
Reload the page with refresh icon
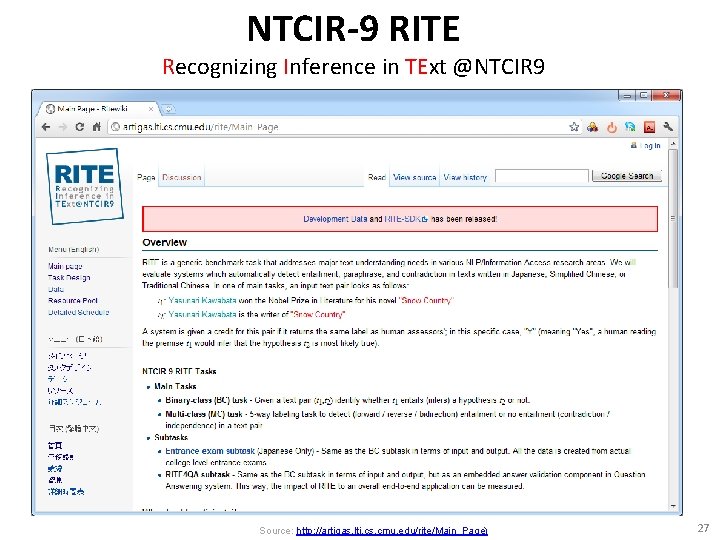(x=79, y=127)
